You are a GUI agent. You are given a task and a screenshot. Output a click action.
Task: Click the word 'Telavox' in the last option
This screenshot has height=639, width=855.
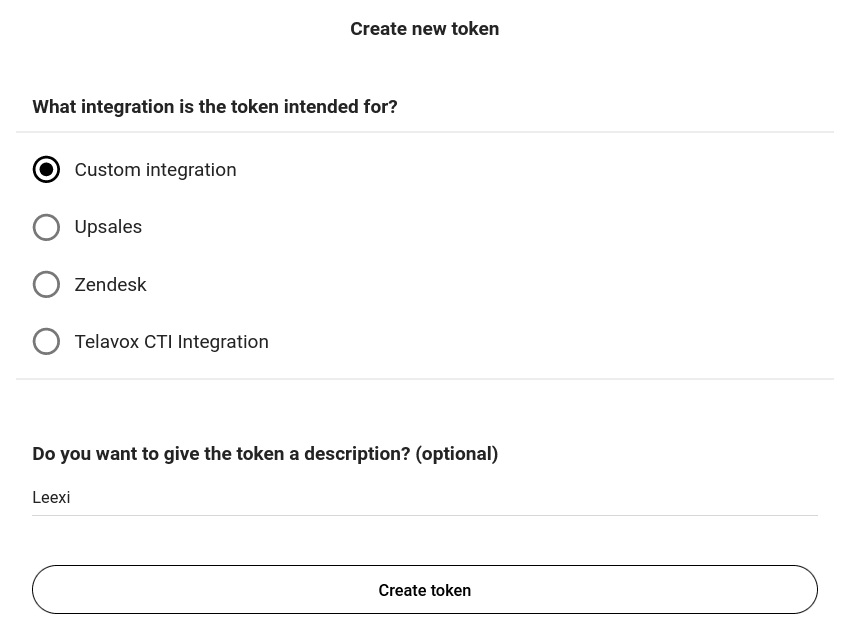tap(106, 342)
